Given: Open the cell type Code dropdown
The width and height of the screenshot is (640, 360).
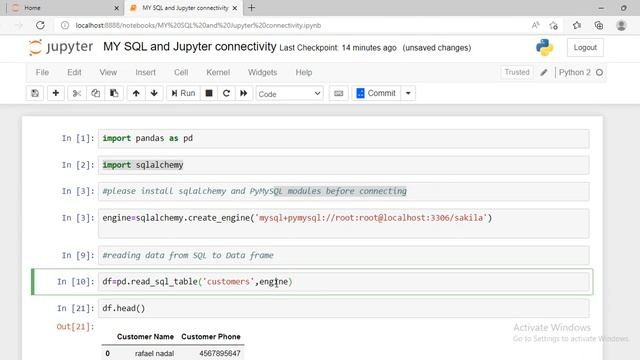Looking at the screenshot, I should click(289, 94).
